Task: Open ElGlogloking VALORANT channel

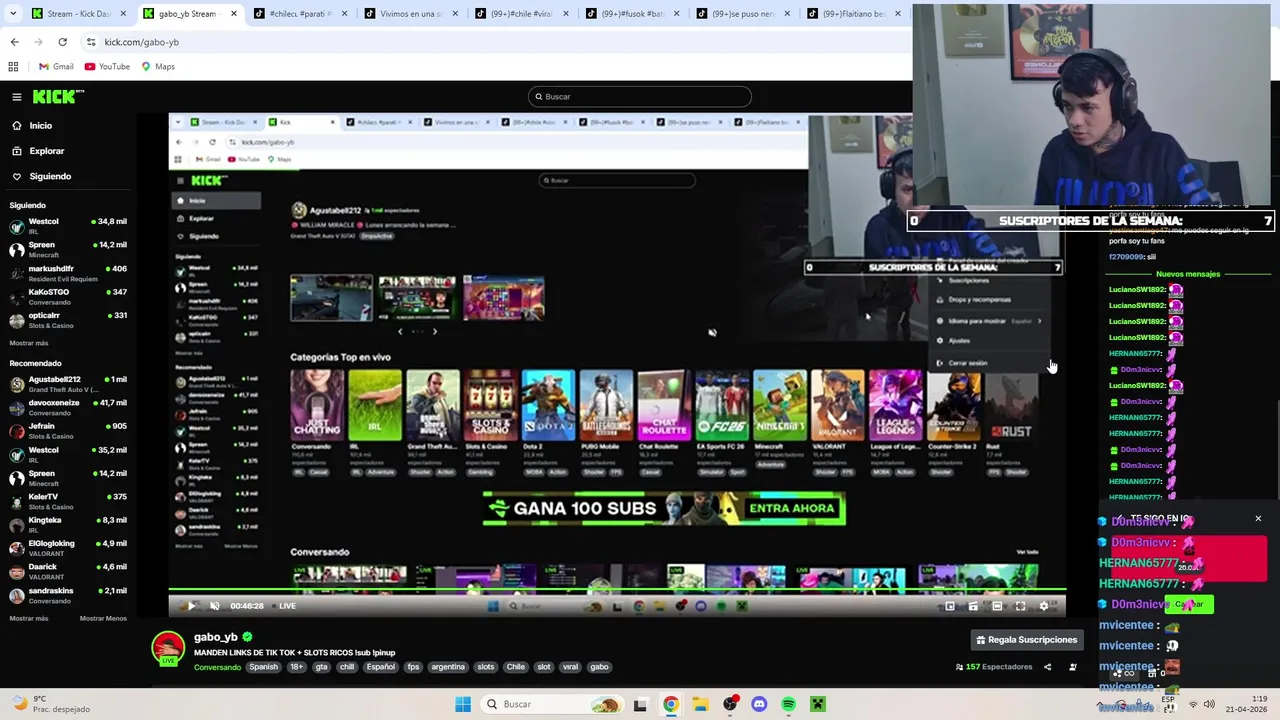Action: pos(68,548)
